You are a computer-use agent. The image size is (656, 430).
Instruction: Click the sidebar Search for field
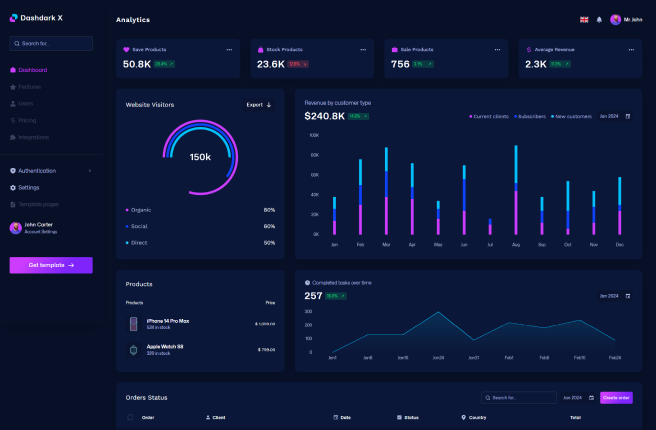pos(51,43)
